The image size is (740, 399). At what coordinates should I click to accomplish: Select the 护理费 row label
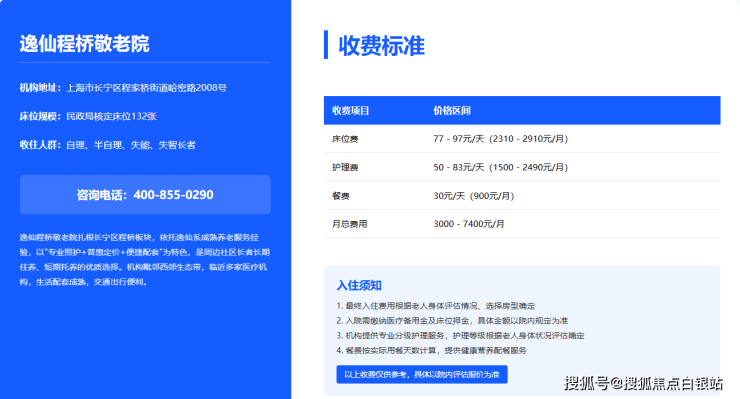click(345, 167)
